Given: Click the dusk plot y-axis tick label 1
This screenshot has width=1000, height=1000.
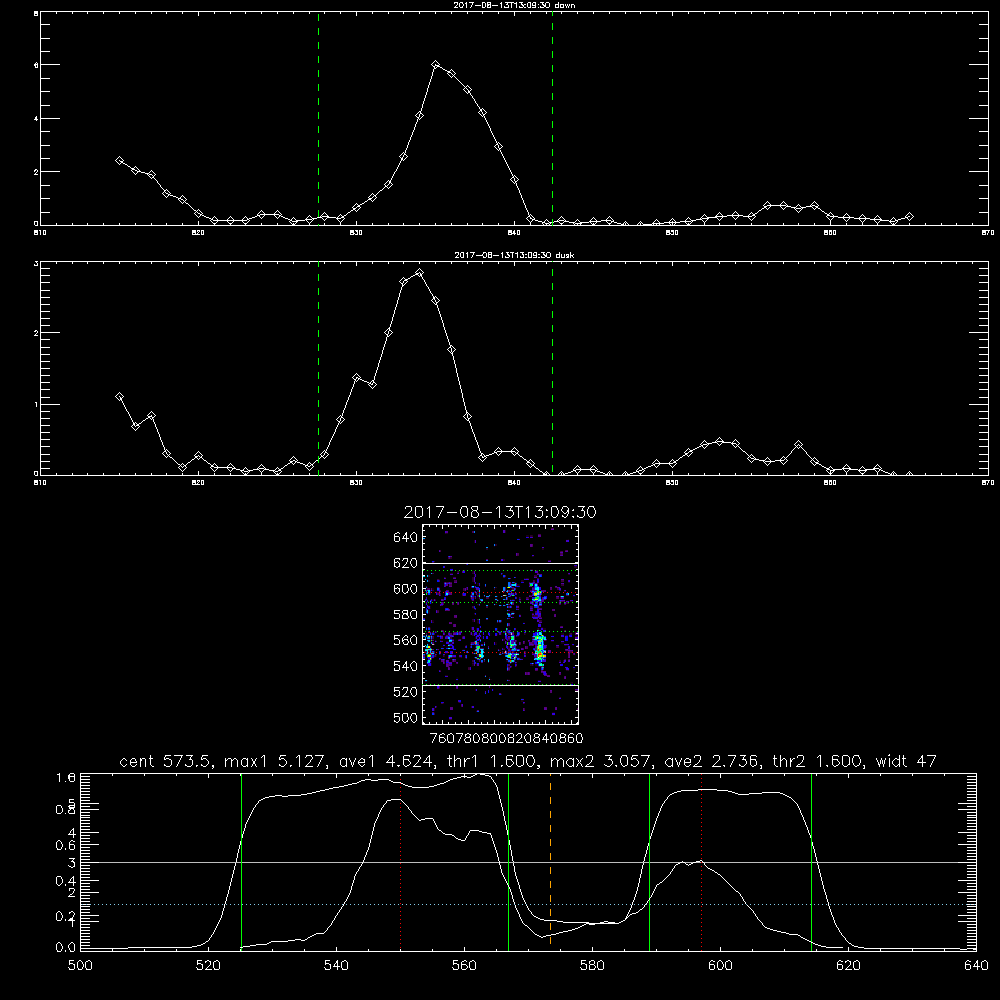Looking at the screenshot, I should click(x=36, y=404).
